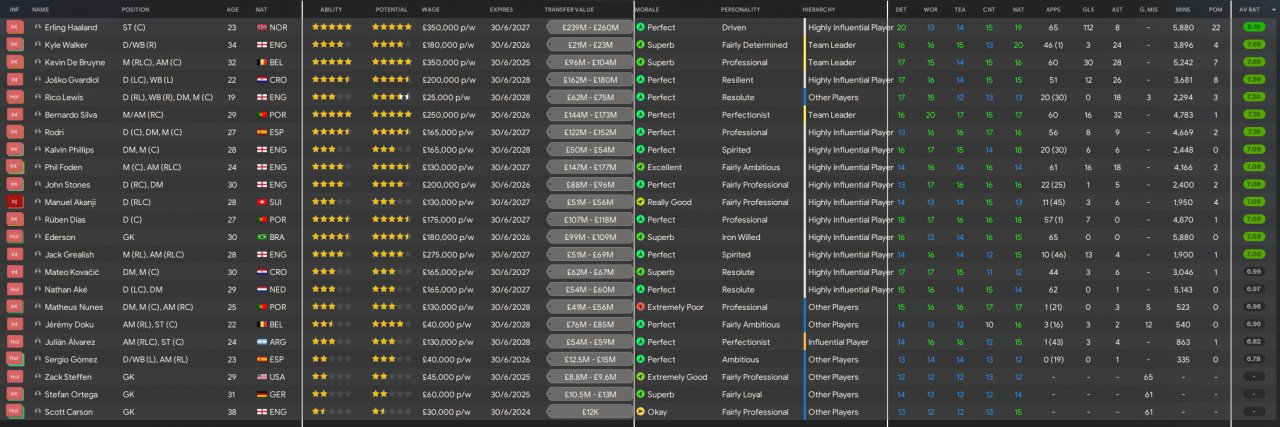Click the player icon beside Kyle Walker
The image size is (1280, 427).
pos(38,45)
